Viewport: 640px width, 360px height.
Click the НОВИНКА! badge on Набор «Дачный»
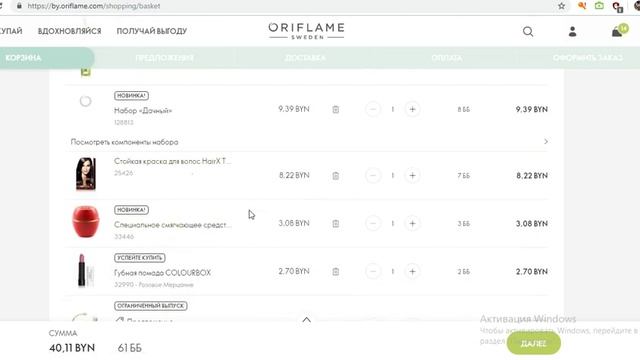pos(131,96)
